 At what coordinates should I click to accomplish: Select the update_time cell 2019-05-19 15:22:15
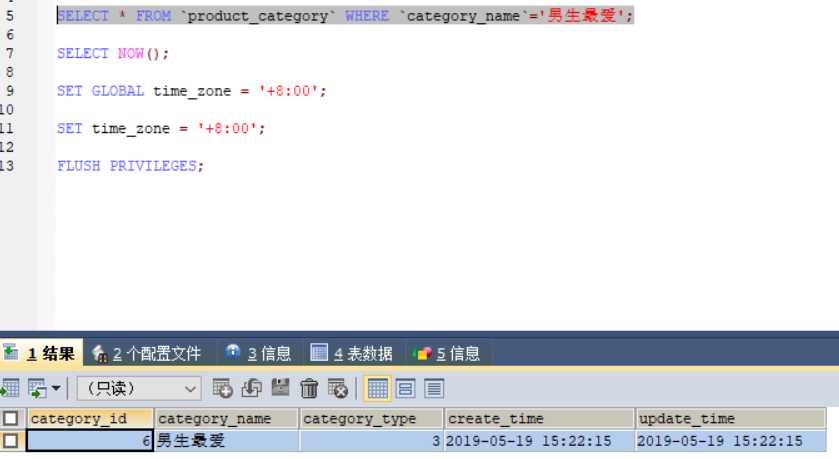(x=731, y=441)
